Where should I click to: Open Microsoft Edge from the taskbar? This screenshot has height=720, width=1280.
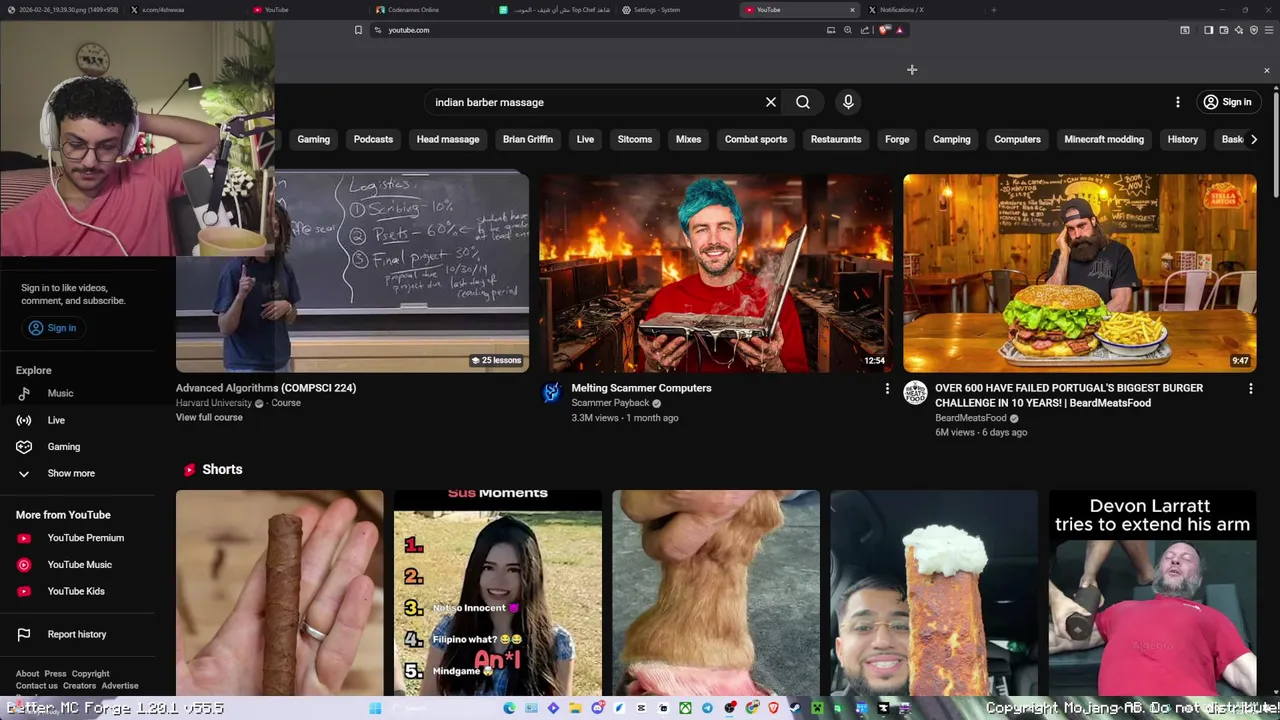pos(509,708)
